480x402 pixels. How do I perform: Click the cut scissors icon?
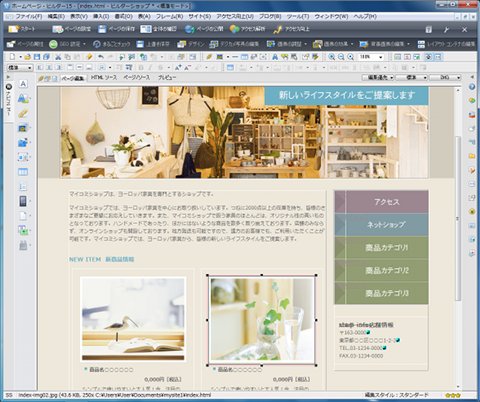[x=58, y=57]
